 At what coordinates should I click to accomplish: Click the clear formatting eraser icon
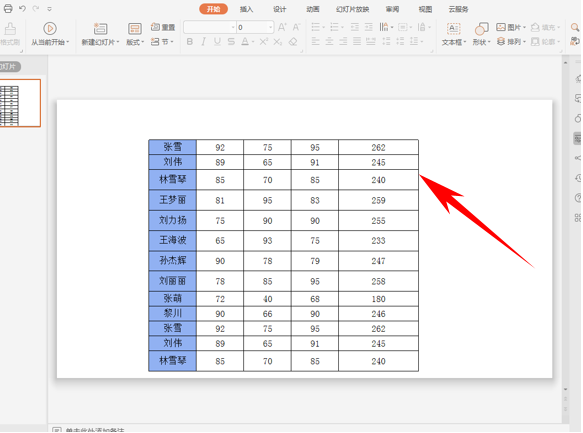[293, 42]
